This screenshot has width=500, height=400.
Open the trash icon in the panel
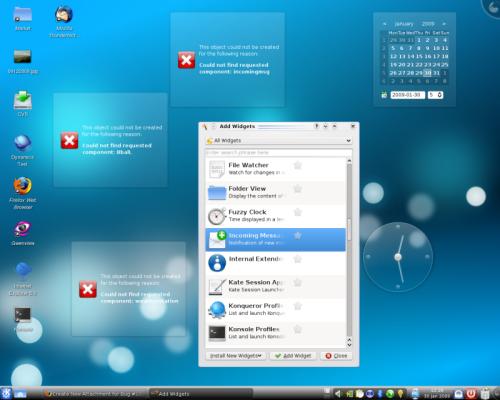(485, 394)
